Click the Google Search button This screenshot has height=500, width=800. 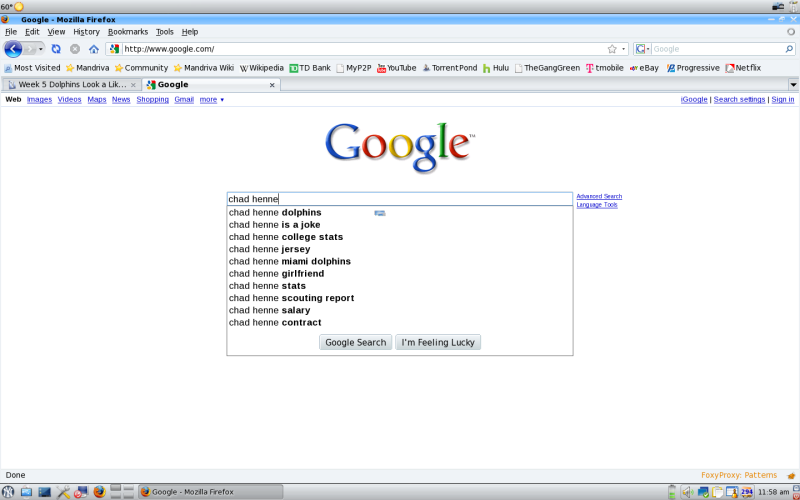(x=356, y=342)
